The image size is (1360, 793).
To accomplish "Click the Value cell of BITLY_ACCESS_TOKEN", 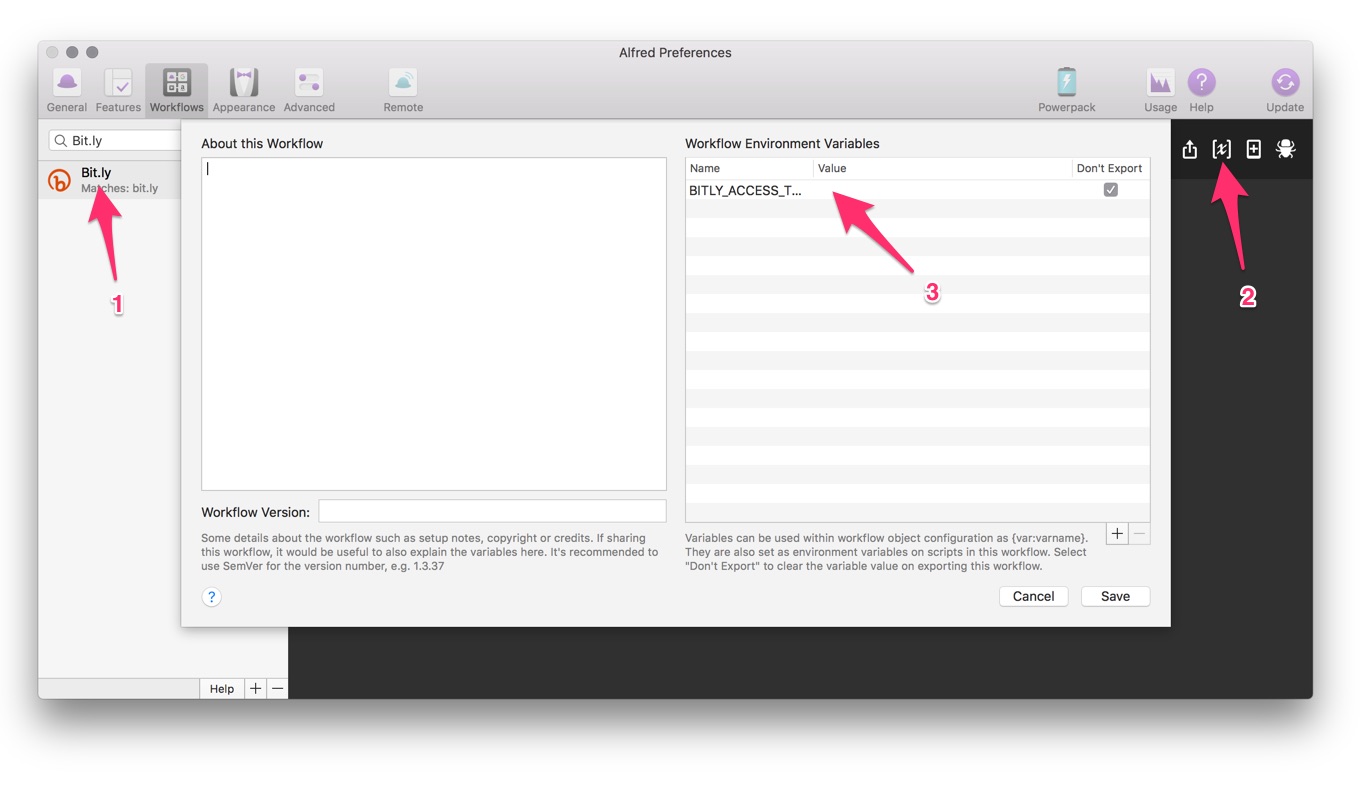I will point(942,190).
